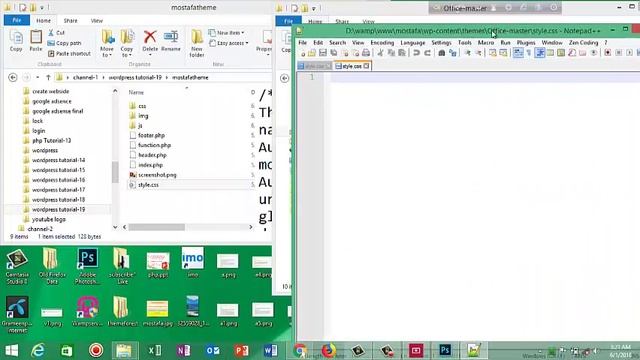
Task: Go back in mostafatheme Explorer window
Action: pyautogui.click(x=13, y=77)
